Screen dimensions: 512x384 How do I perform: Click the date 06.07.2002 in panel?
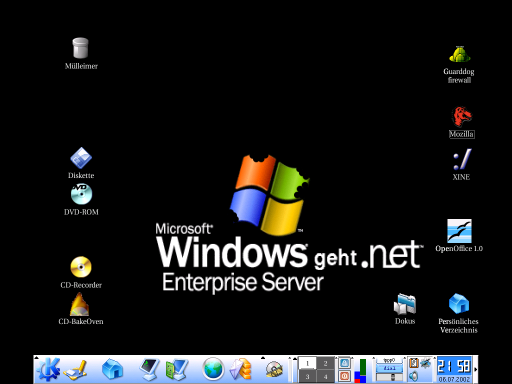coord(454,379)
